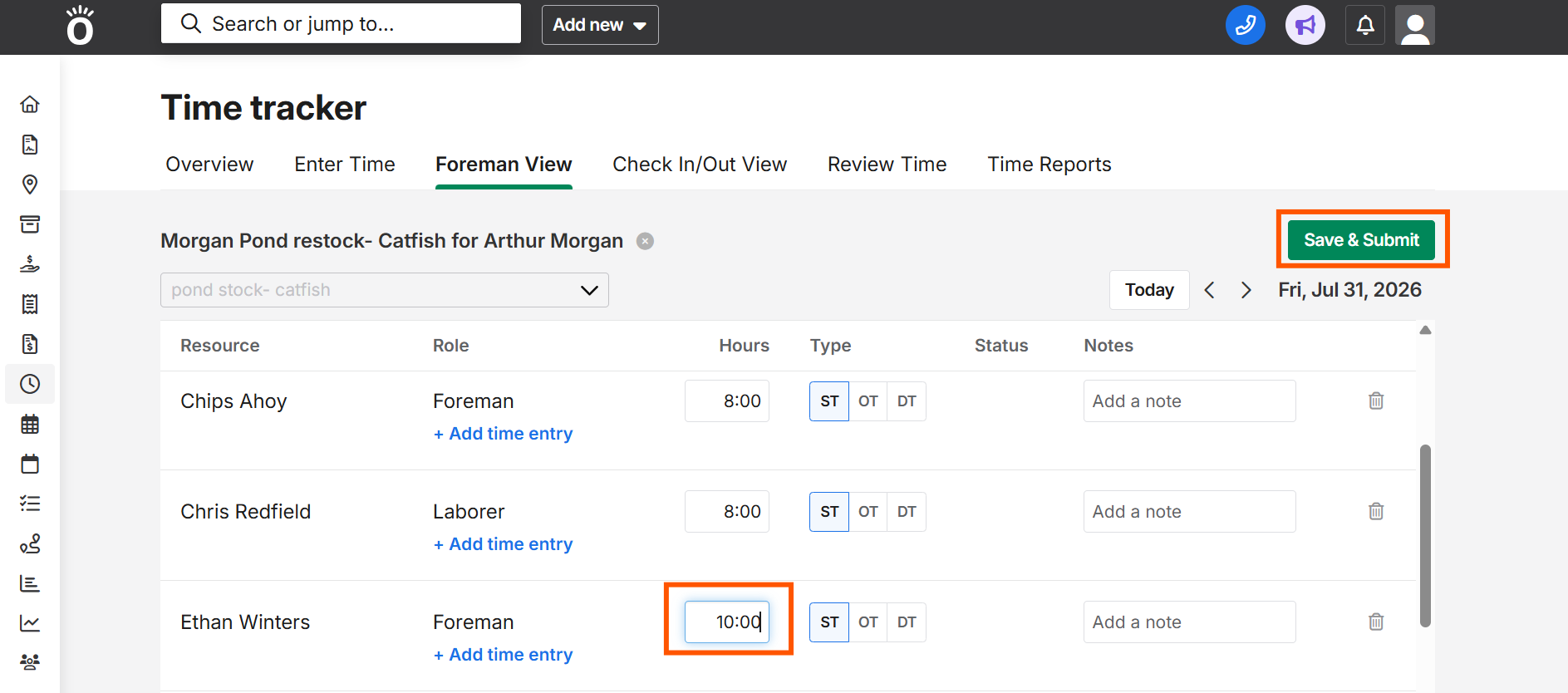Click Save & Submit button
This screenshot has height=693, width=1568.
pyautogui.click(x=1361, y=240)
